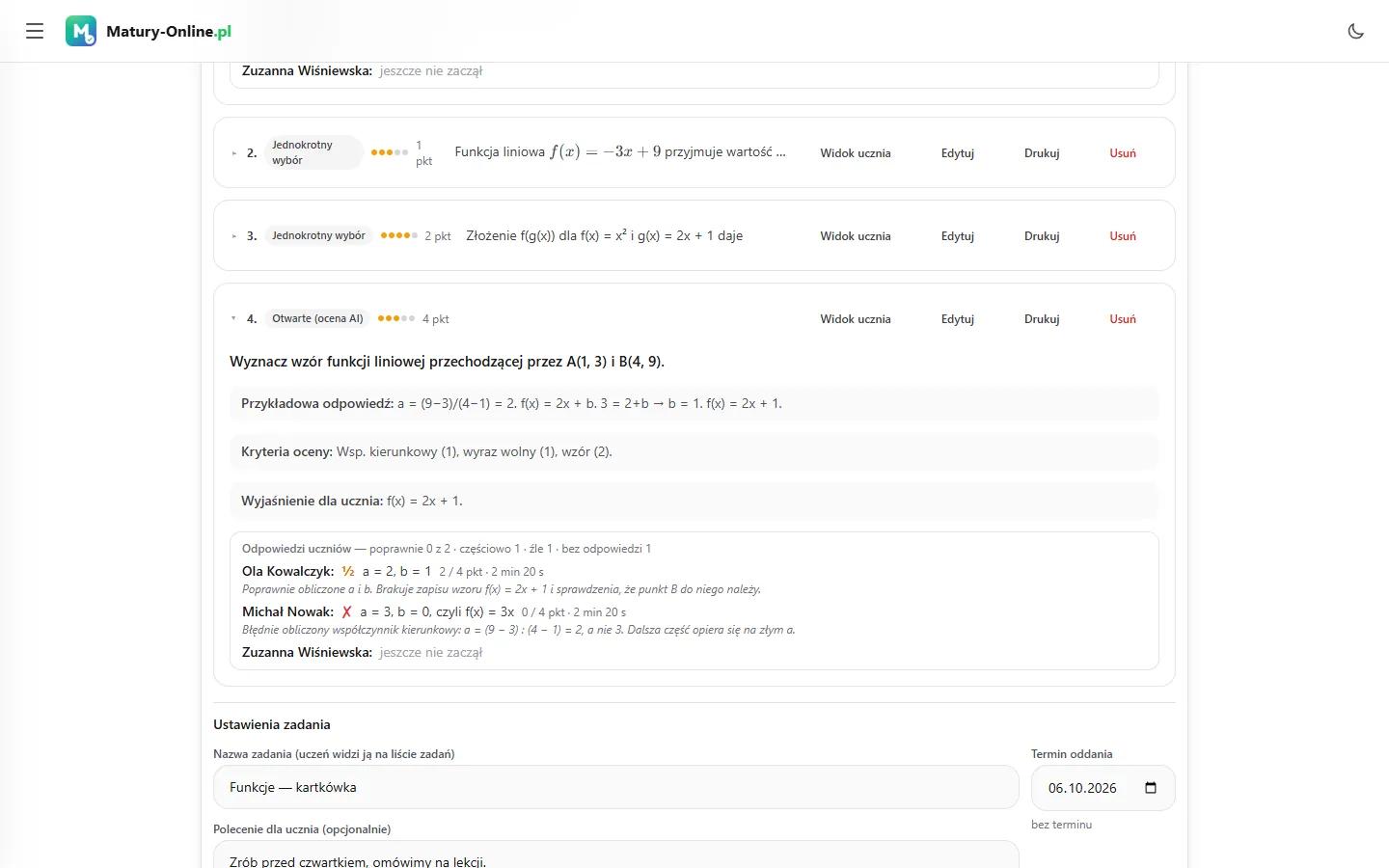Collapse task 4 with the triangle arrow
Viewport: 1389px width, 868px height.
tap(233, 318)
